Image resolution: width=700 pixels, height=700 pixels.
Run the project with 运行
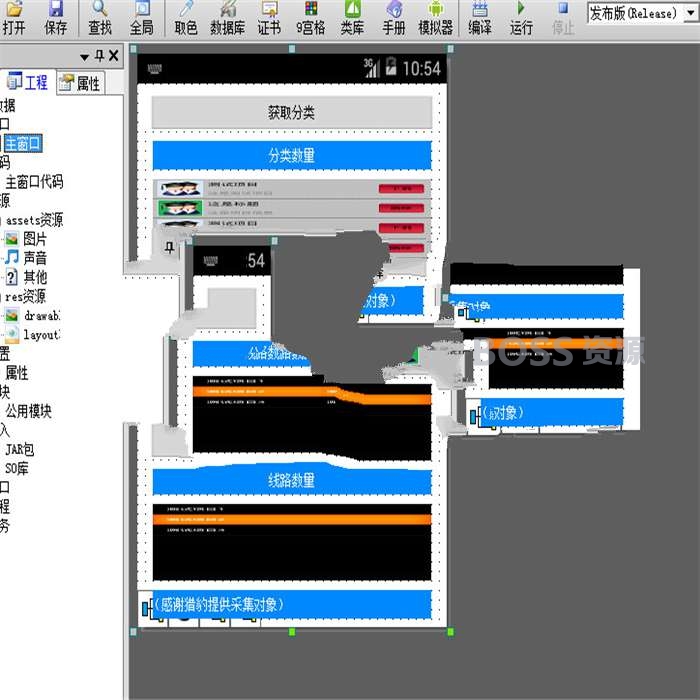pyautogui.click(x=521, y=18)
